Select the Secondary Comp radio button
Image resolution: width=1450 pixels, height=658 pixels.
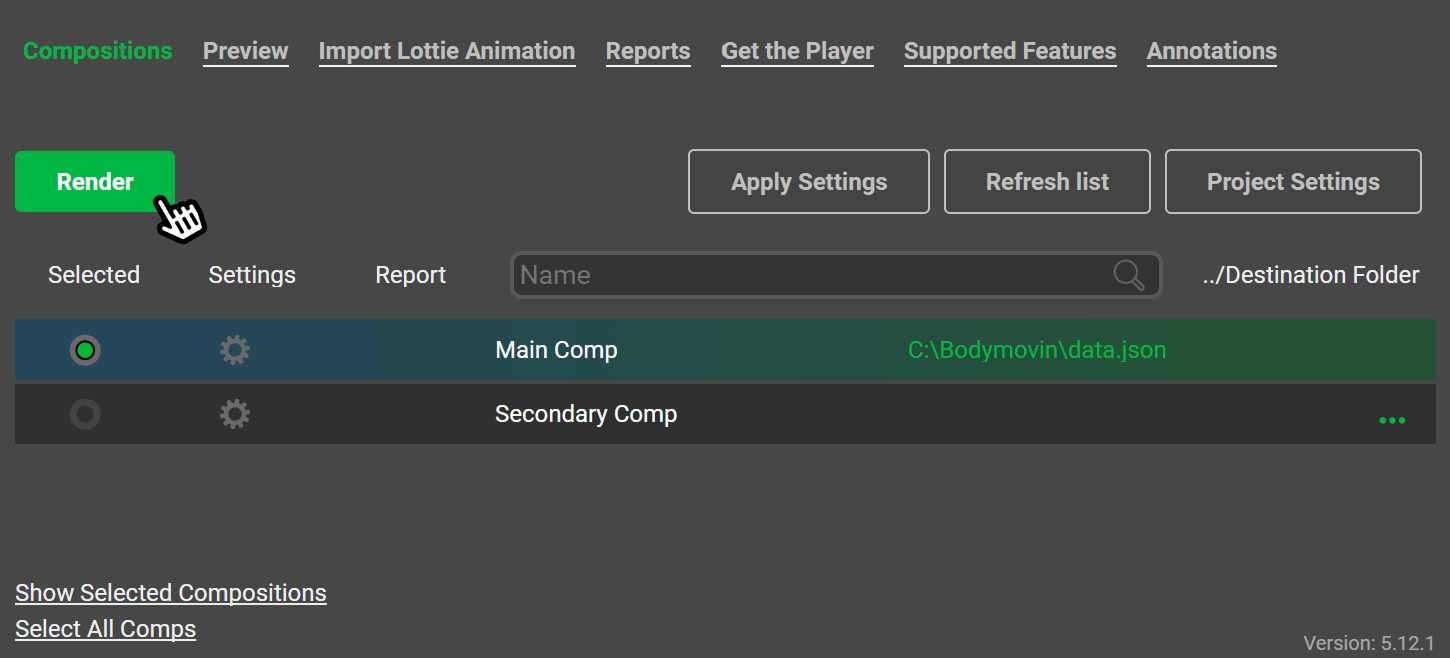pyautogui.click(x=85, y=414)
